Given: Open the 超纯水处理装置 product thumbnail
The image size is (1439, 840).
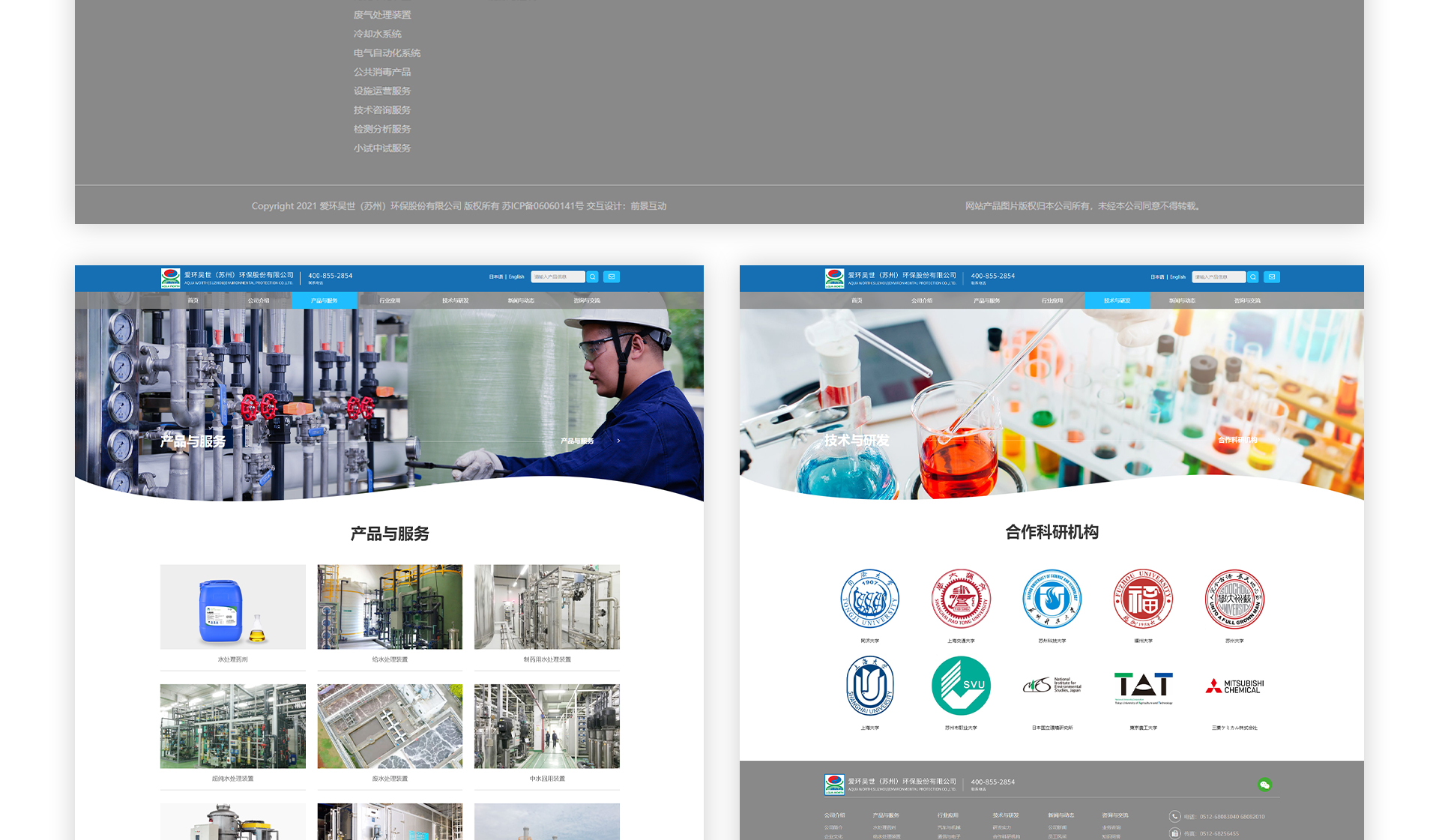Looking at the screenshot, I should [233, 726].
